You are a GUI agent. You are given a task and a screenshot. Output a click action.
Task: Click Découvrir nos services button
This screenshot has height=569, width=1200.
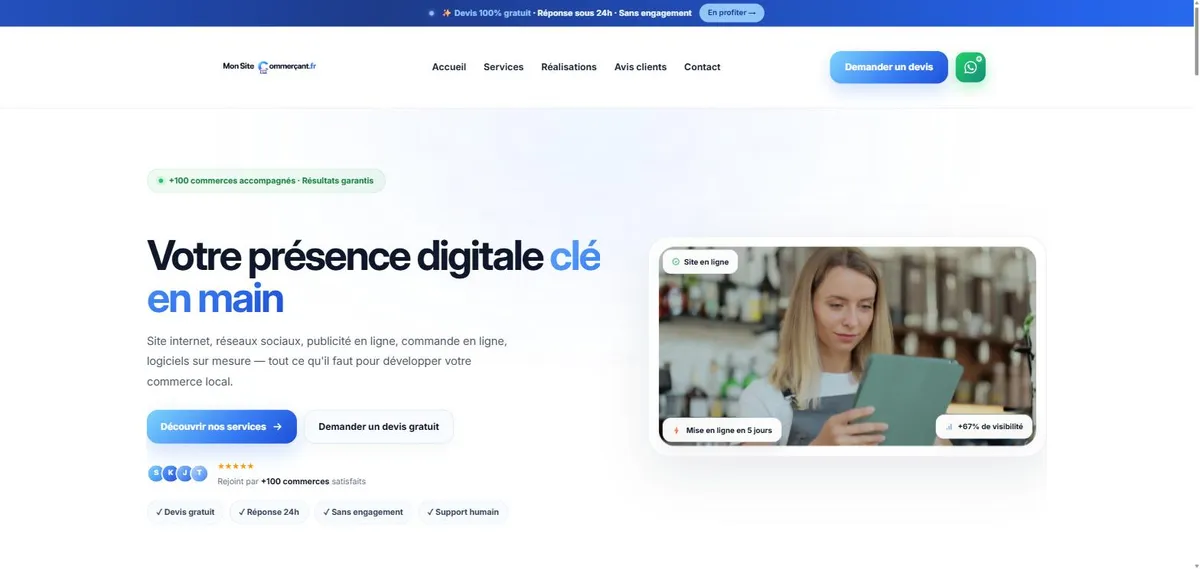(x=222, y=426)
